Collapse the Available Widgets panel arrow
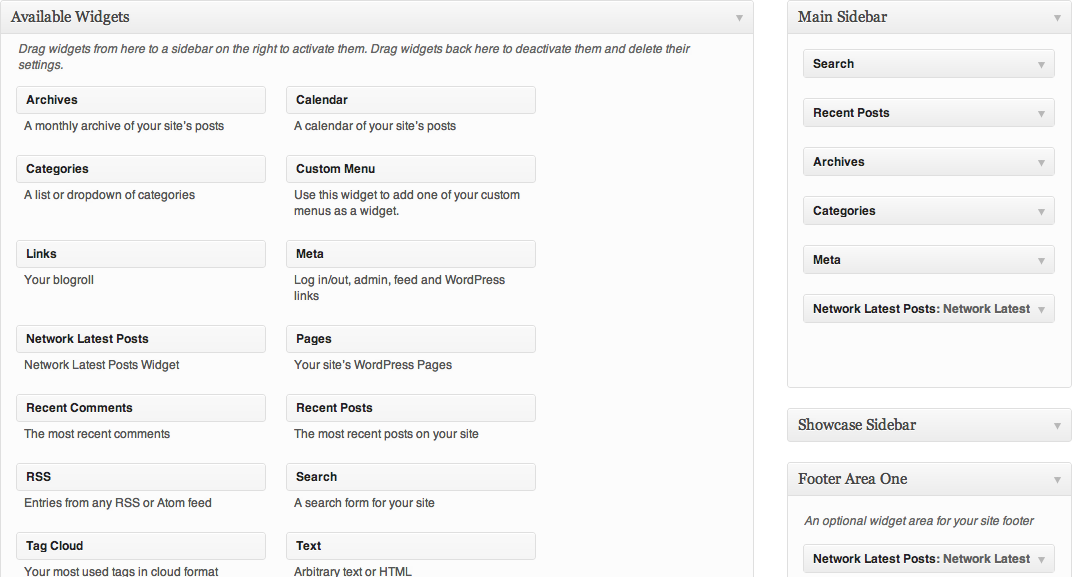Screen dimensions: 1073x577 (x=739, y=18)
